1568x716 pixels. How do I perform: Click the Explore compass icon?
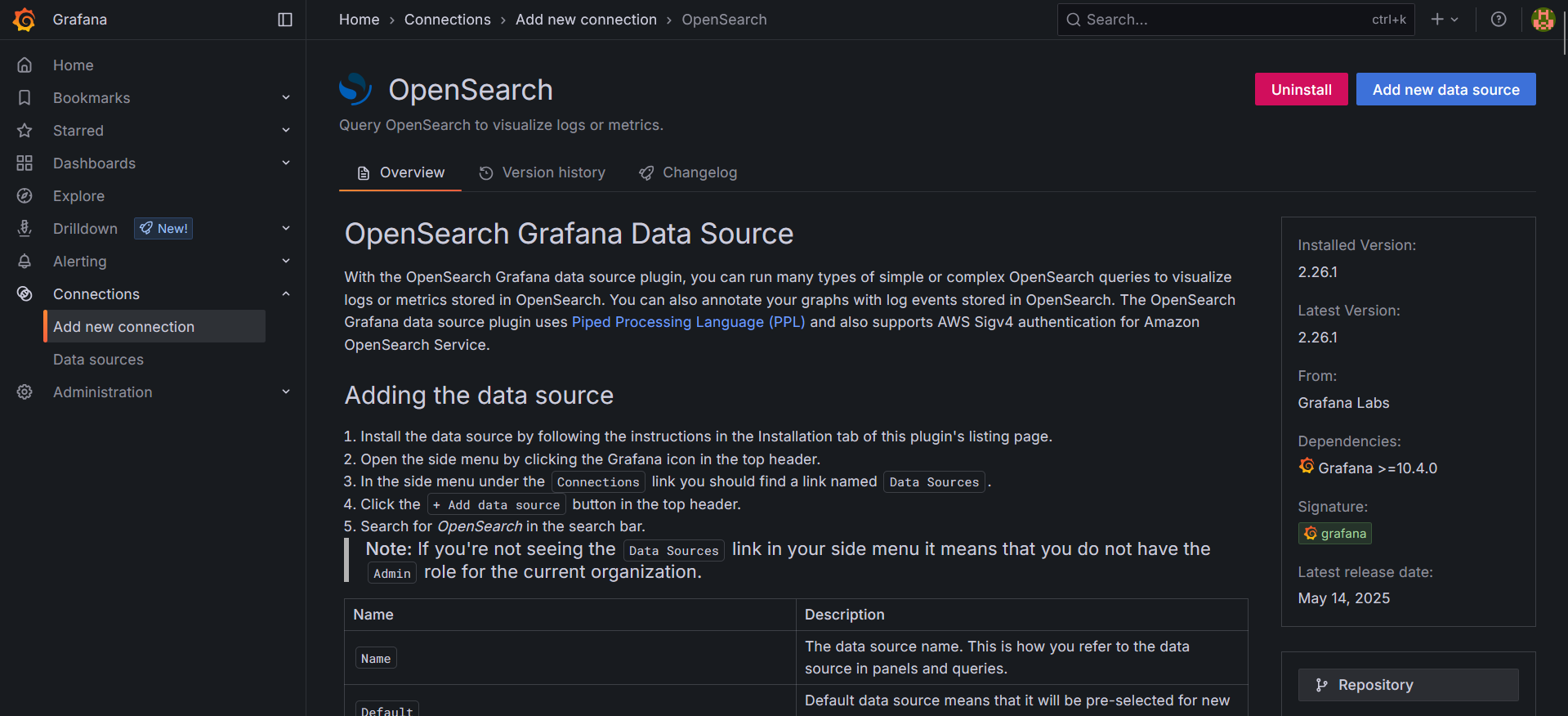pos(25,196)
